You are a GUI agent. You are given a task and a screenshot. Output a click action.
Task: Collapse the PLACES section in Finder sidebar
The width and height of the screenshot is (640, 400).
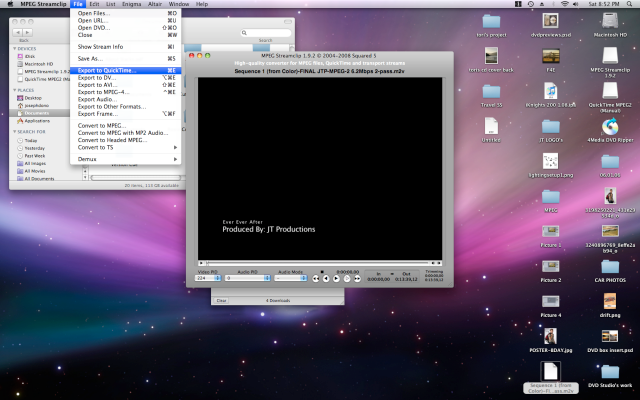coord(15,90)
